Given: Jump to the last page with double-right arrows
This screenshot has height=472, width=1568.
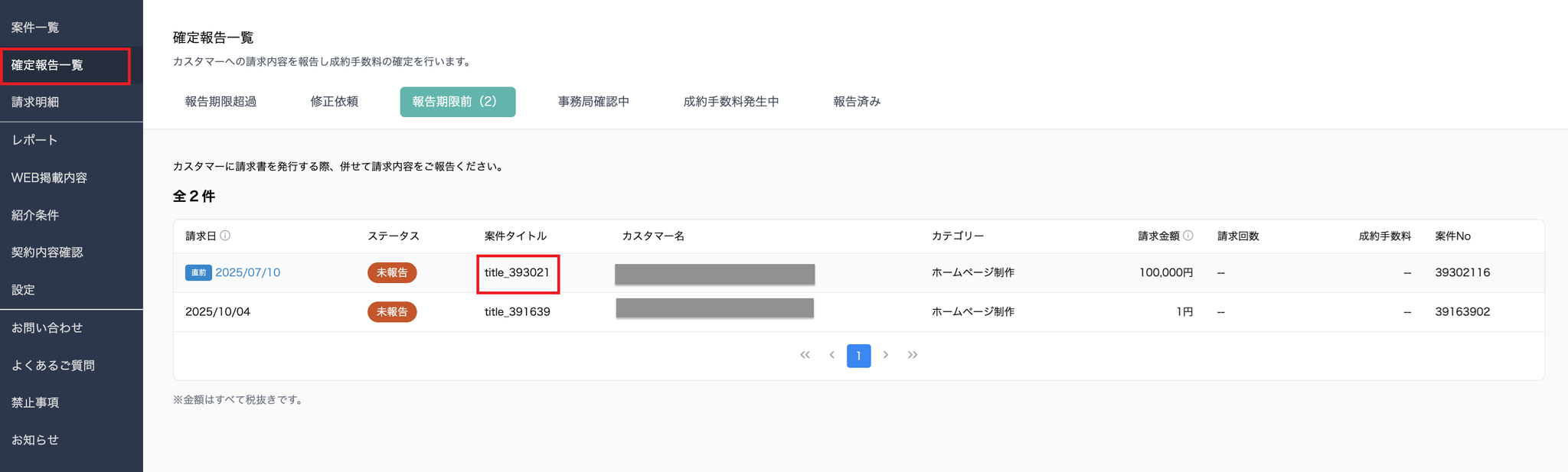Looking at the screenshot, I should pos(913,355).
